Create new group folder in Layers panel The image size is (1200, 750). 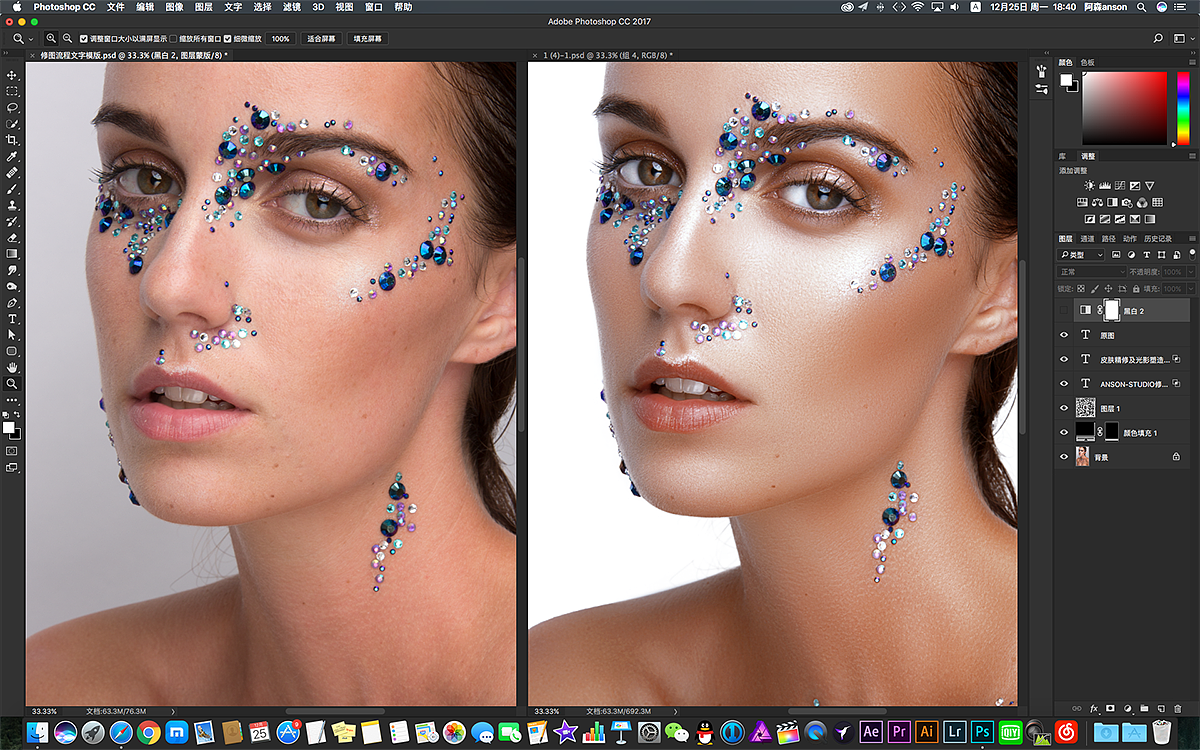pyautogui.click(x=1144, y=708)
